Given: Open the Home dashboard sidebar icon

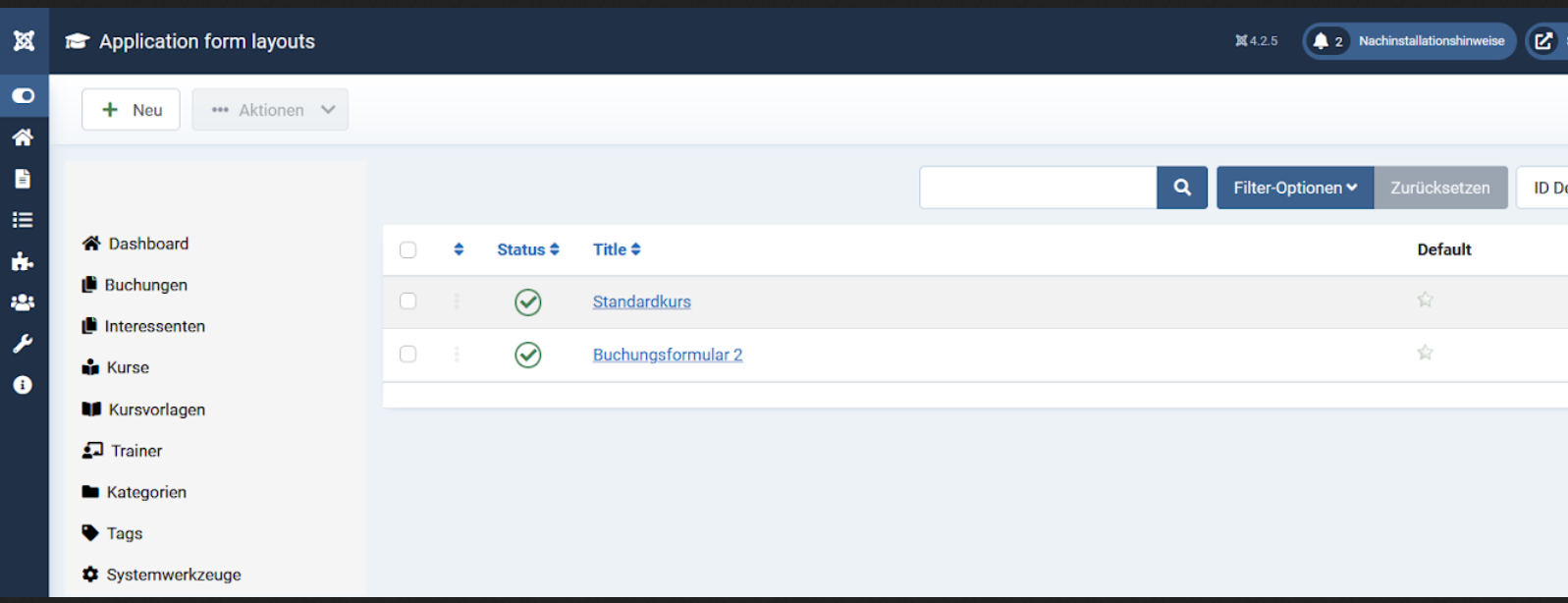Looking at the screenshot, I should click(23, 137).
